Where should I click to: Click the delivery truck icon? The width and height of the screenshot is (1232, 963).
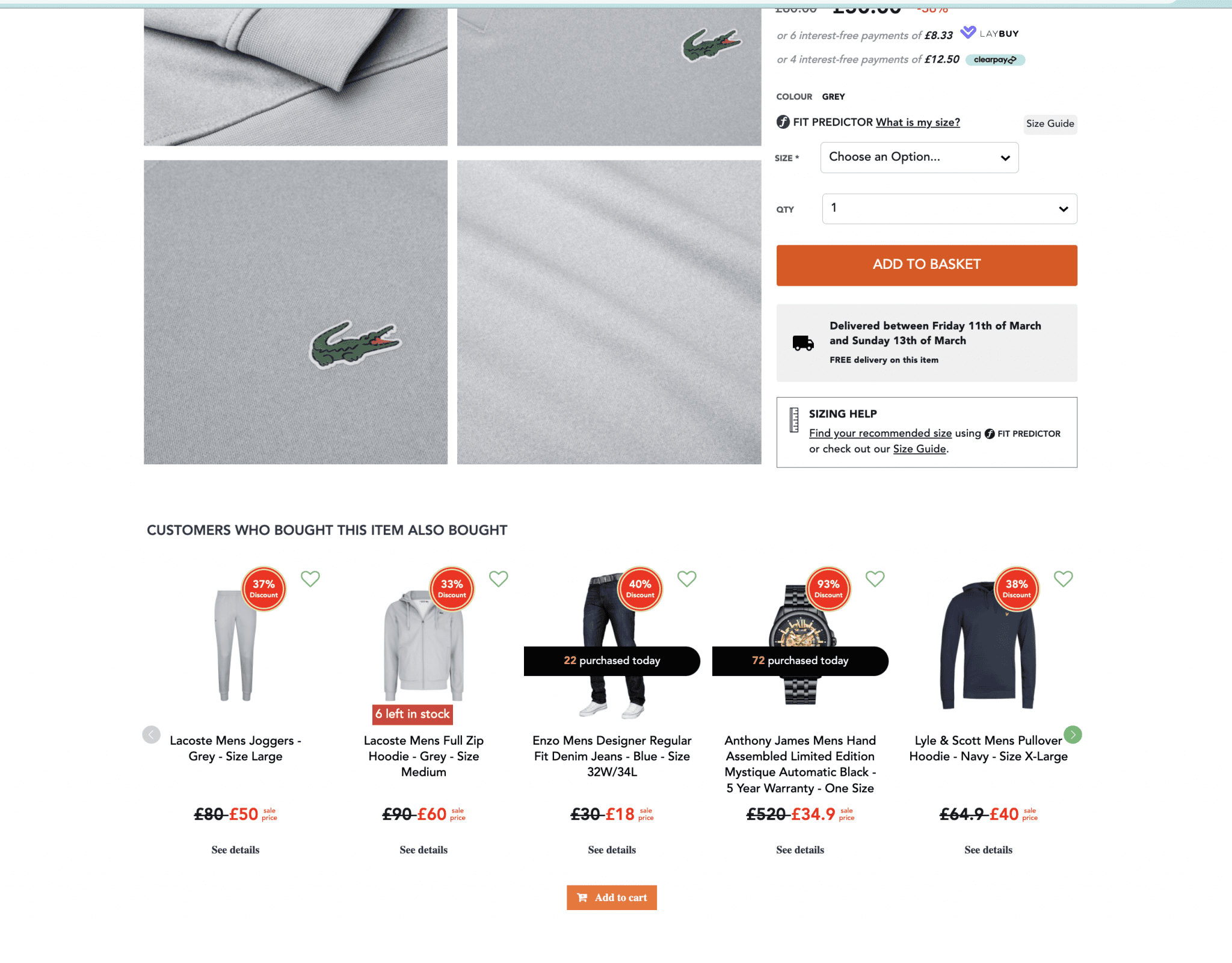point(803,343)
